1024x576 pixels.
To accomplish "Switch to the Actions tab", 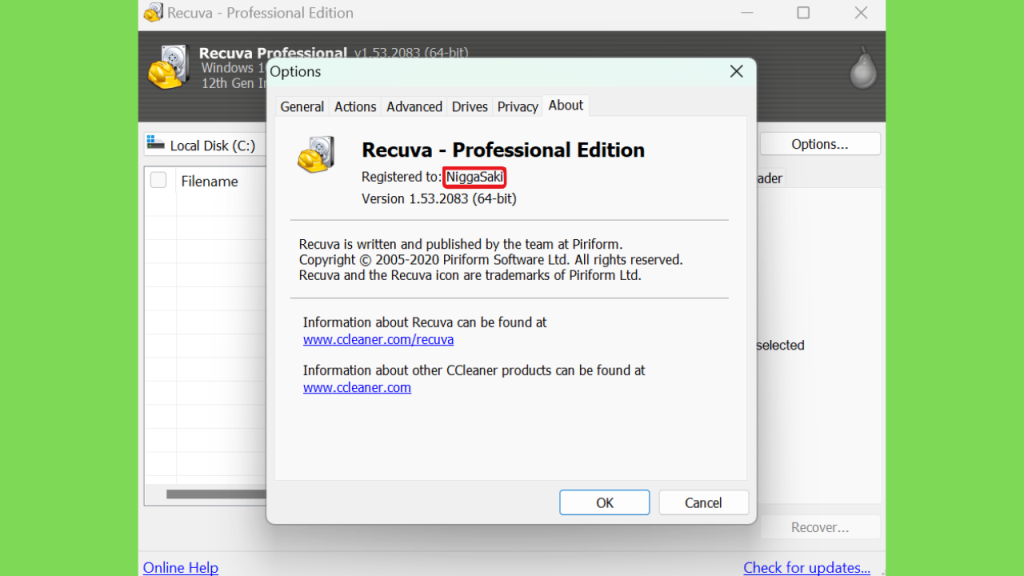I will [355, 106].
